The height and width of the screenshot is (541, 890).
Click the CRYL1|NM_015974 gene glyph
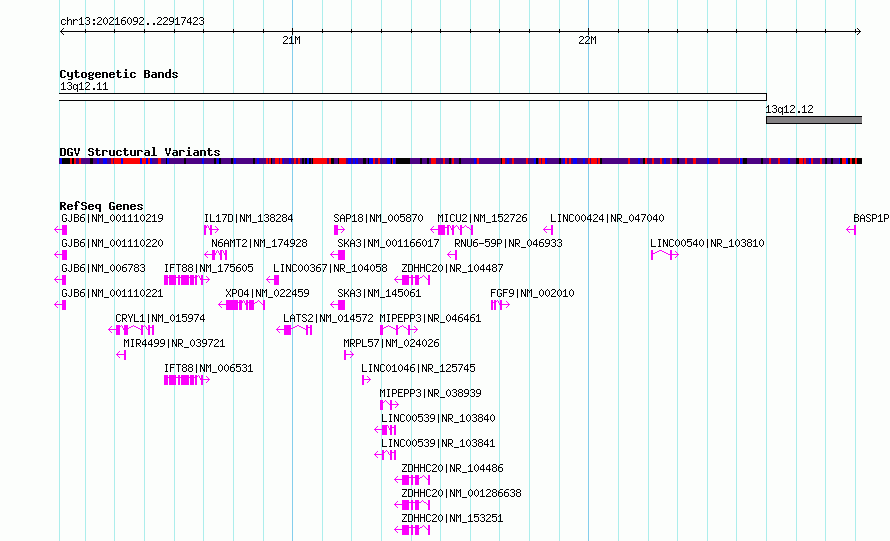click(x=131, y=330)
